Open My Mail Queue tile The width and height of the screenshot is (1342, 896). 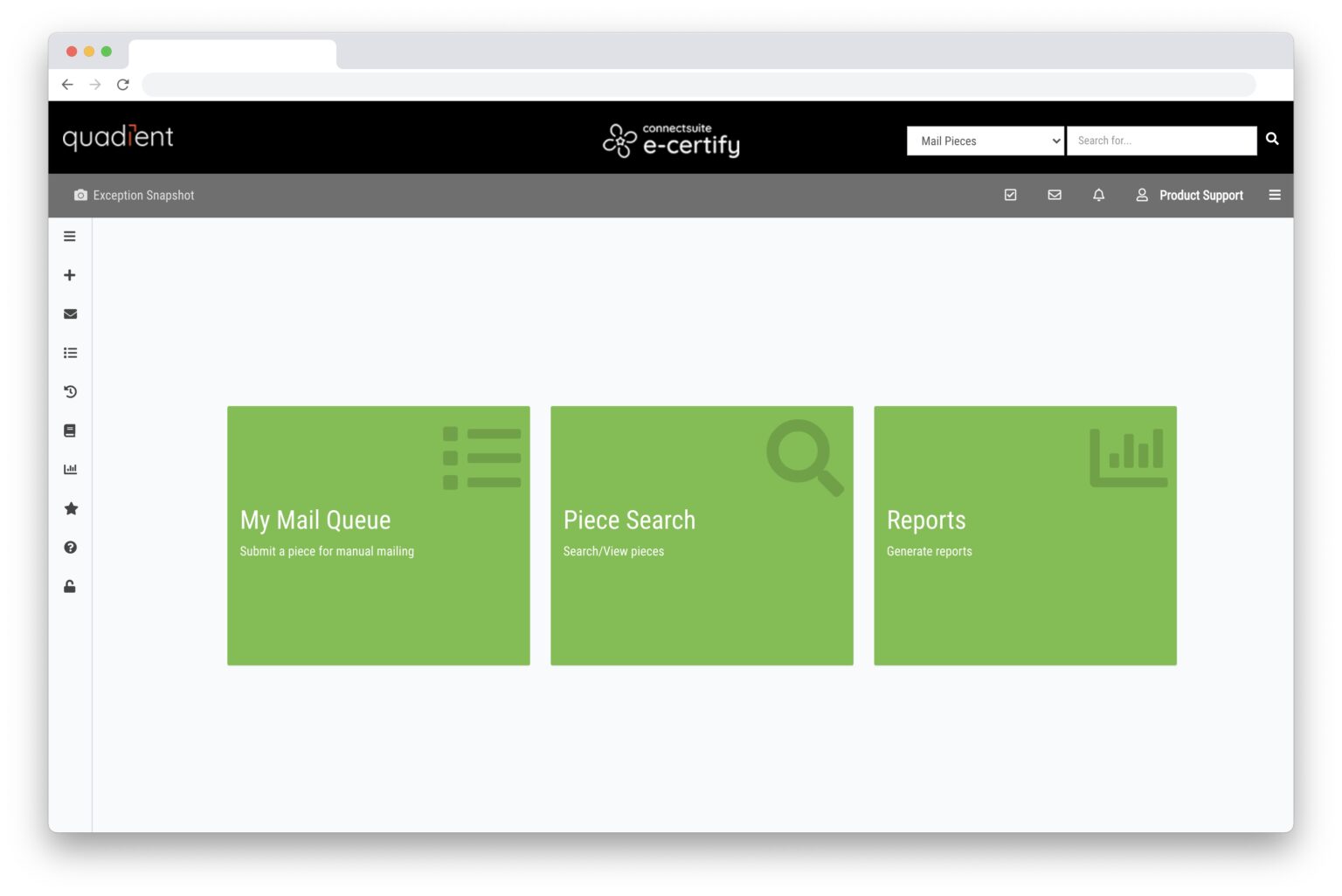click(378, 534)
